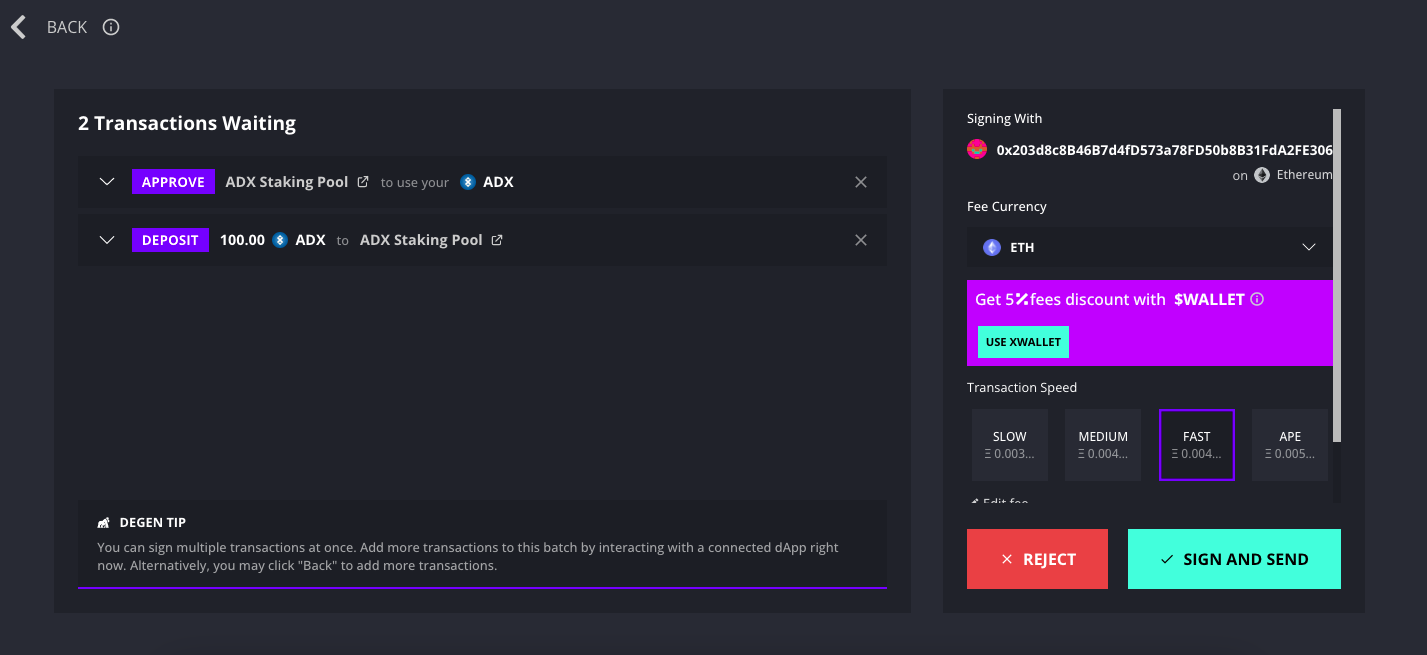This screenshot has height=655, width=1427.
Task: Select APE transaction speed
Action: 1290,445
